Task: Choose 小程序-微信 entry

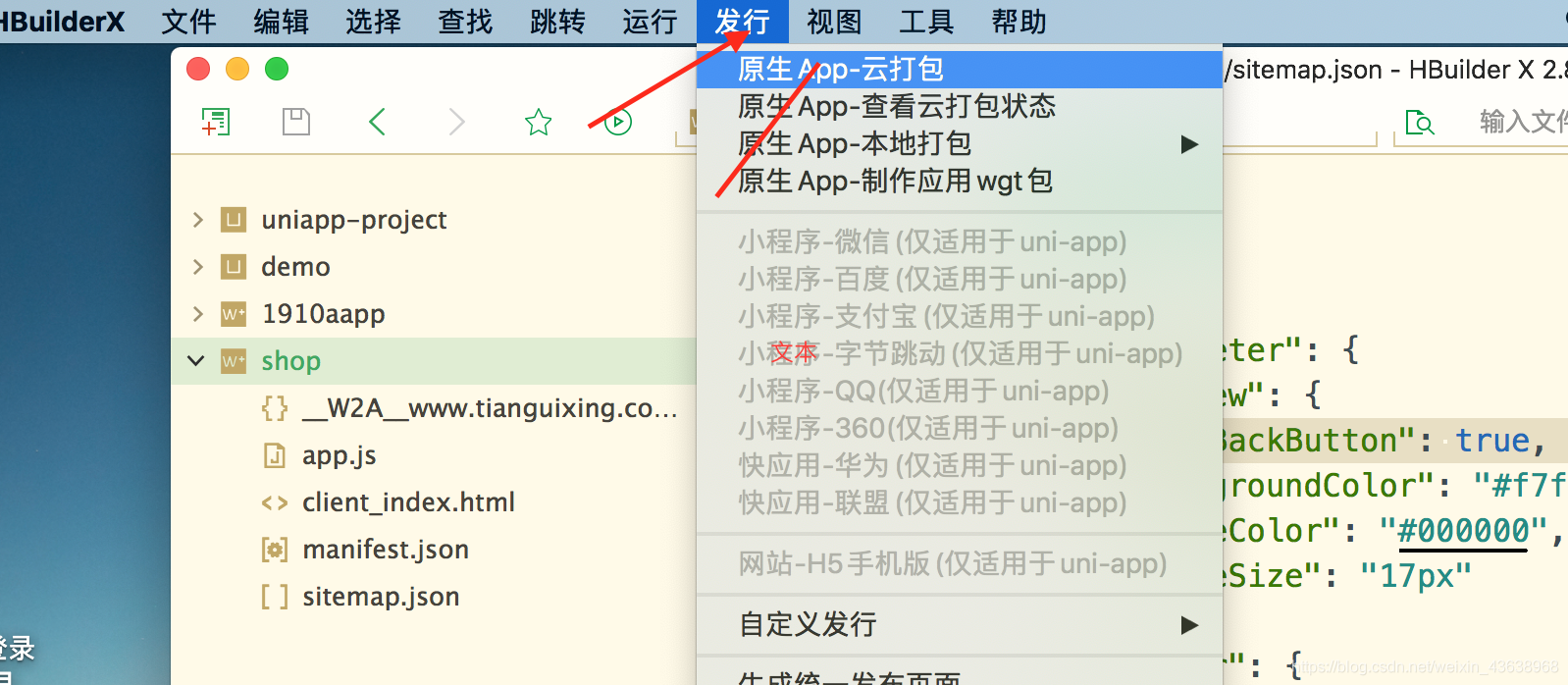Action: point(960,241)
